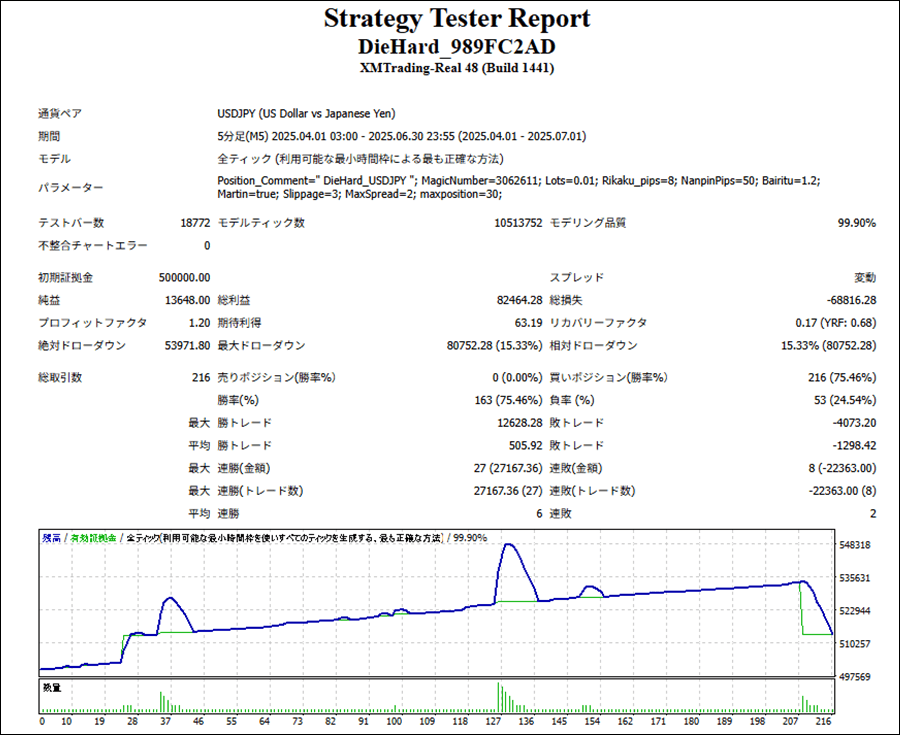The height and width of the screenshot is (735, 900).
Task: Click initial deposit value 500000.00
Action: point(184,278)
